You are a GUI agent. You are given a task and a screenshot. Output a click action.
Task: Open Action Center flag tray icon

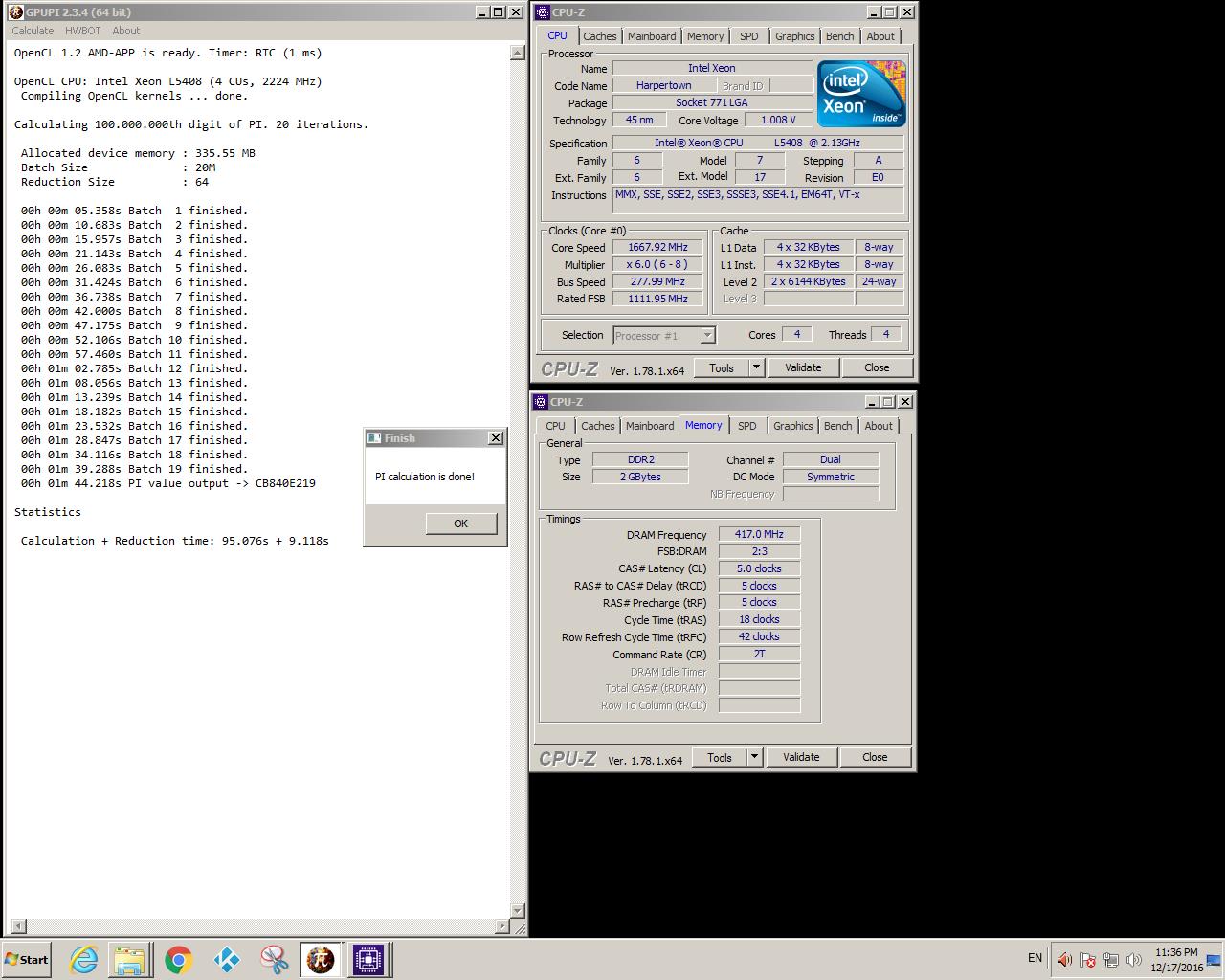pyautogui.click(x=1087, y=959)
